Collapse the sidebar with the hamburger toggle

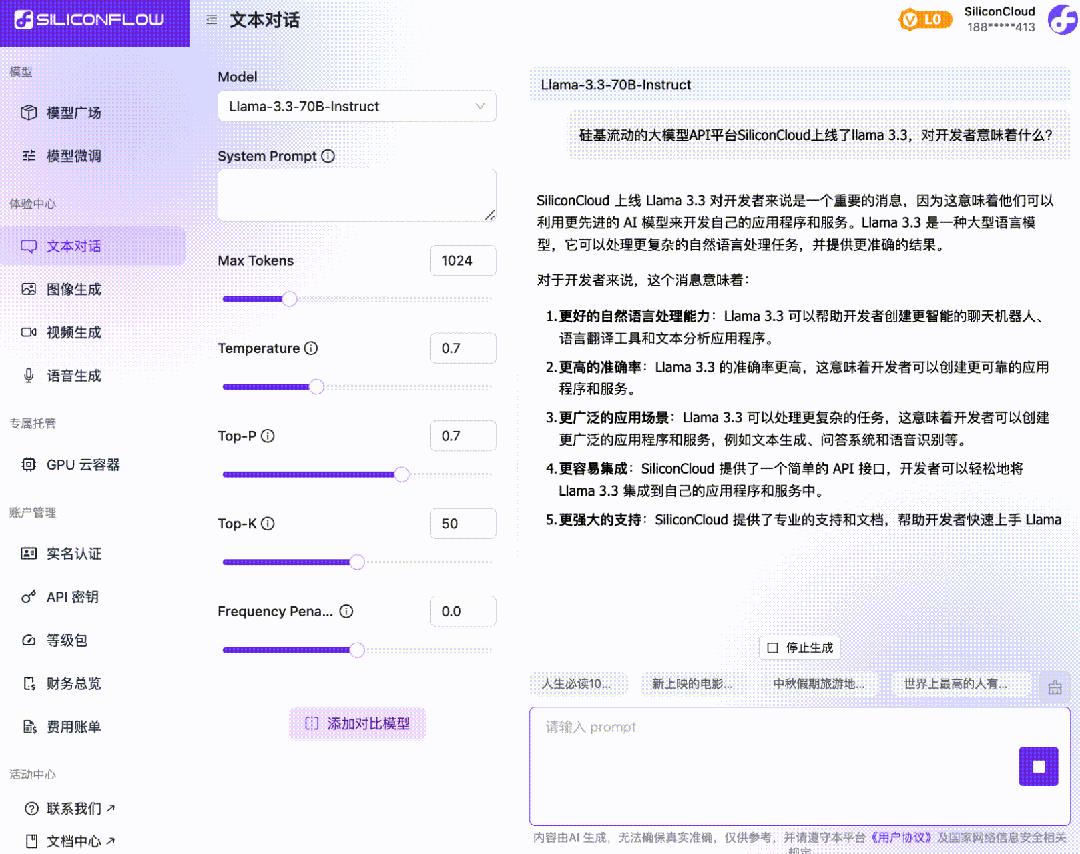tap(213, 18)
